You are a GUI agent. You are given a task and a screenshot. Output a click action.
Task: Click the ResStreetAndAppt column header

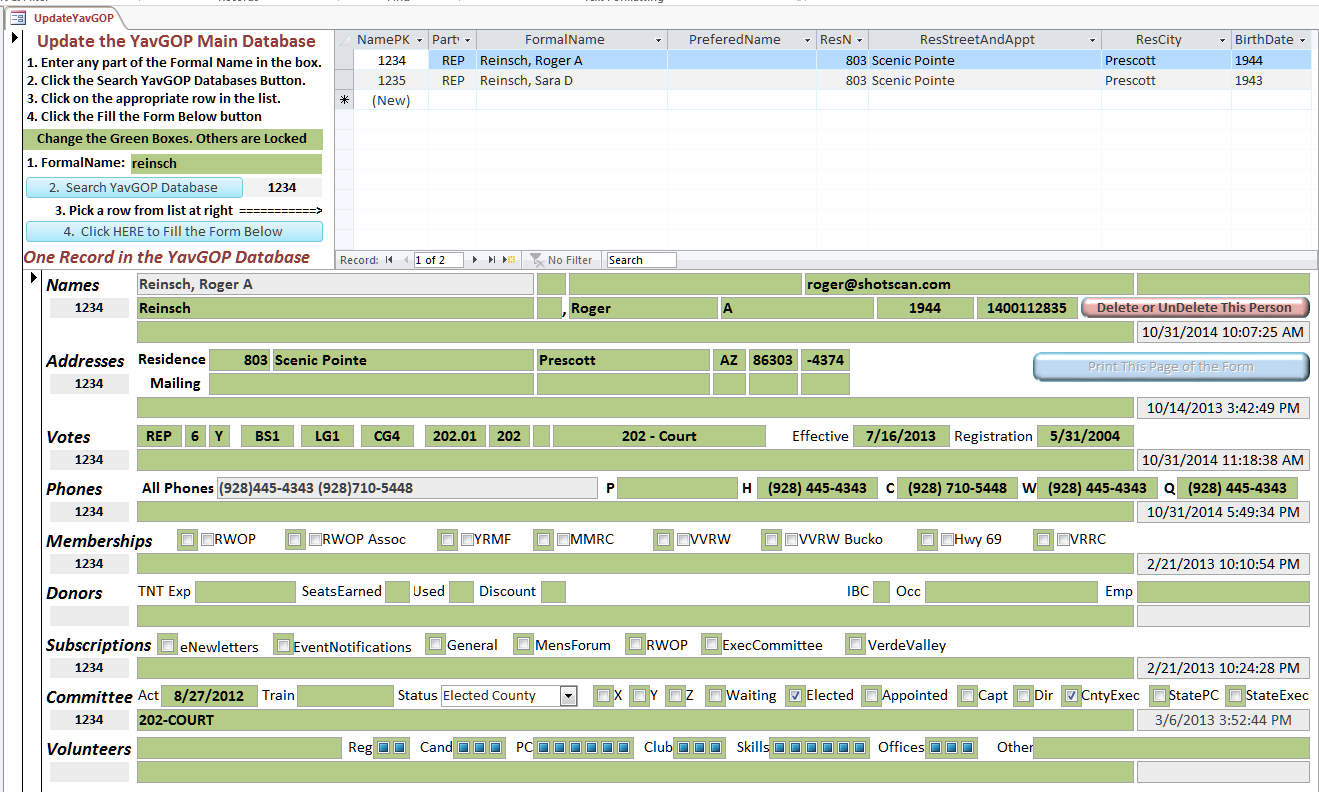coord(977,40)
